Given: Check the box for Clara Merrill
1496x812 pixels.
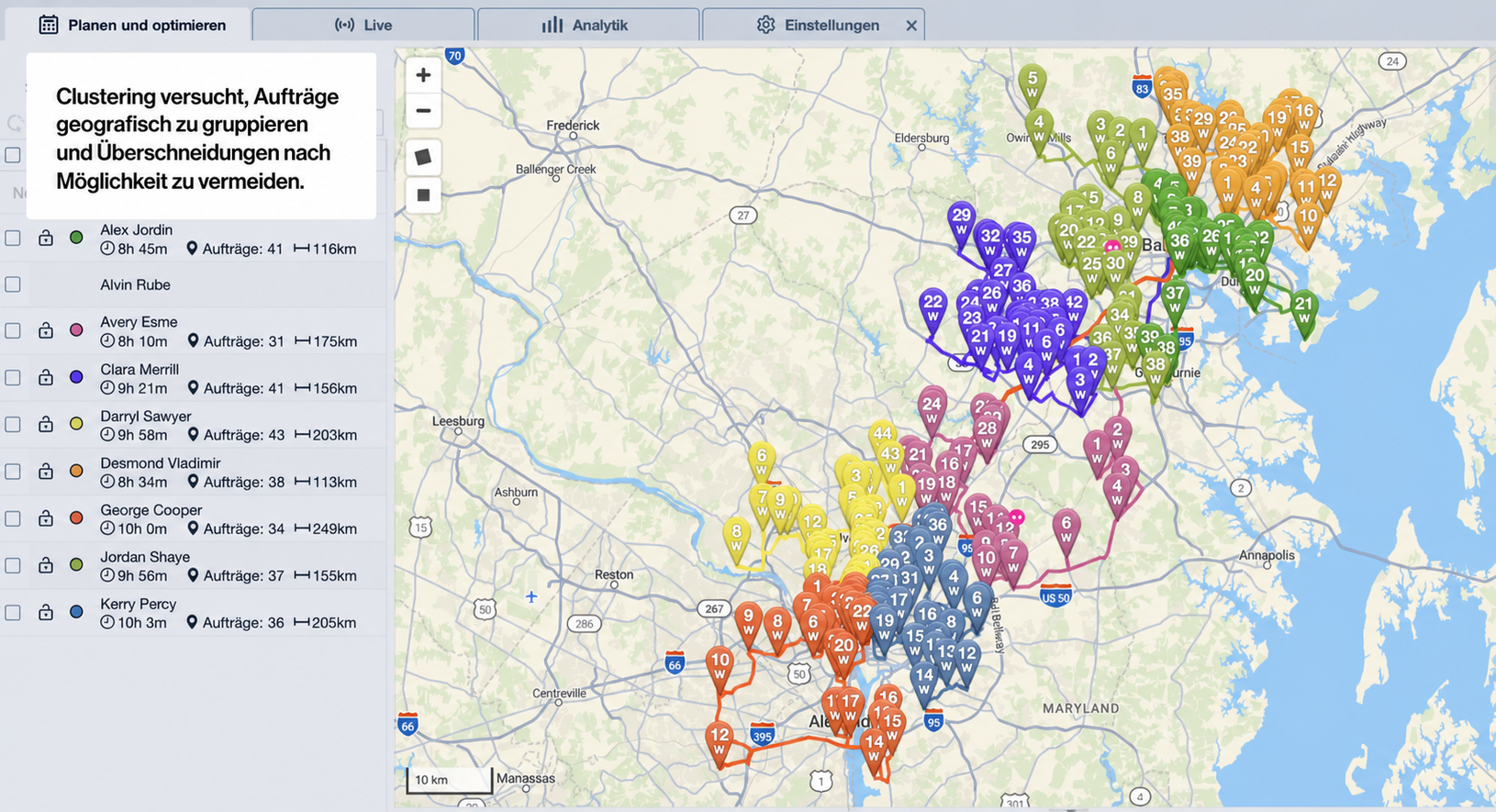Looking at the screenshot, I should point(13,377).
